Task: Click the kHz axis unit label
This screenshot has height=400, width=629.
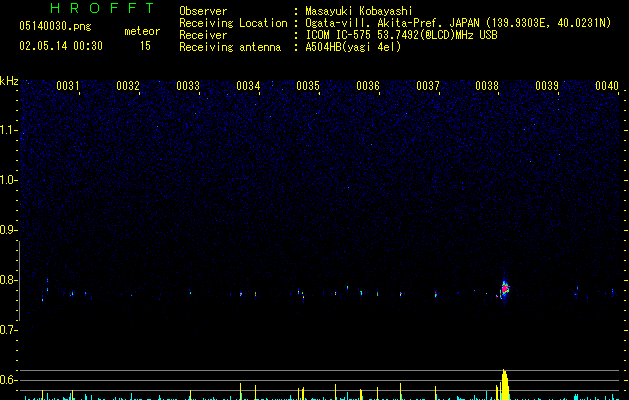Action: click(x=9, y=81)
